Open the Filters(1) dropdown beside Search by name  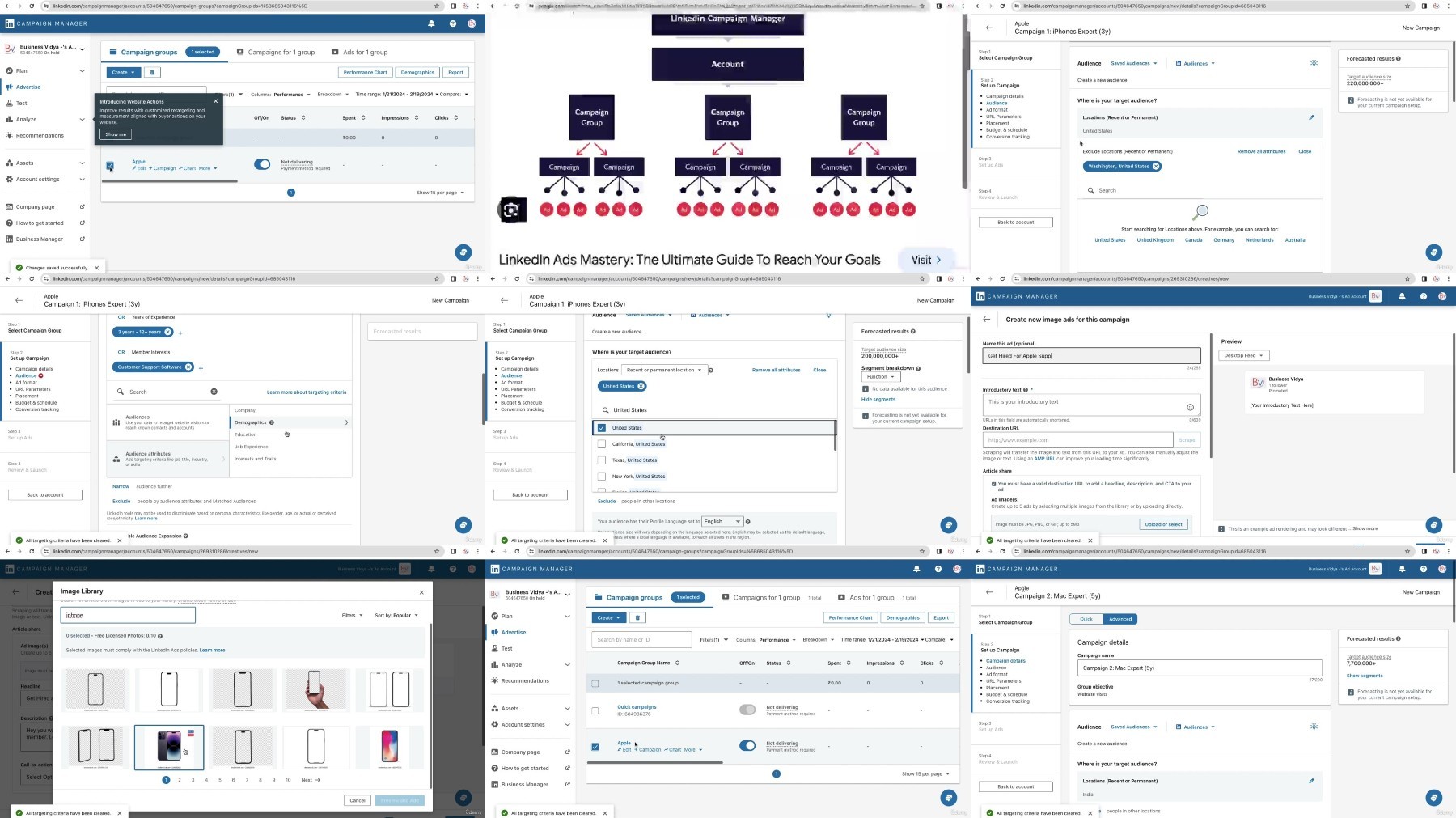(x=713, y=640)
